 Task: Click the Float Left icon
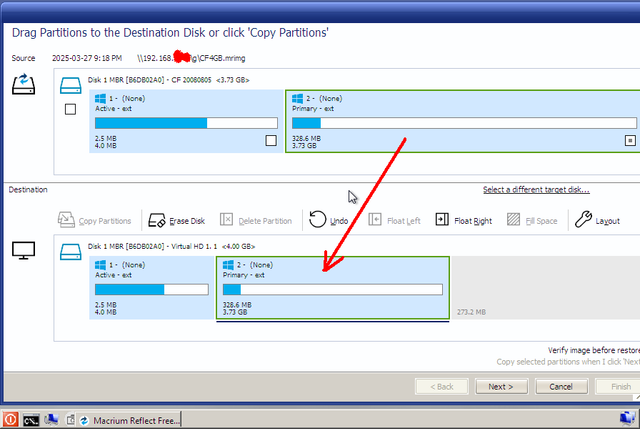coord(375,220)
